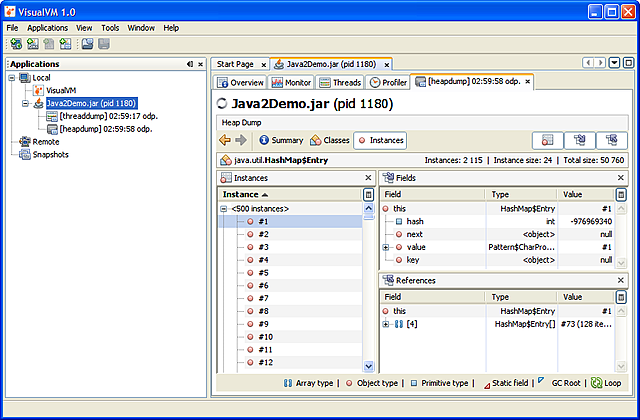Switch to the Monitor tab
The image size is (640, 420).
[291, 82]
